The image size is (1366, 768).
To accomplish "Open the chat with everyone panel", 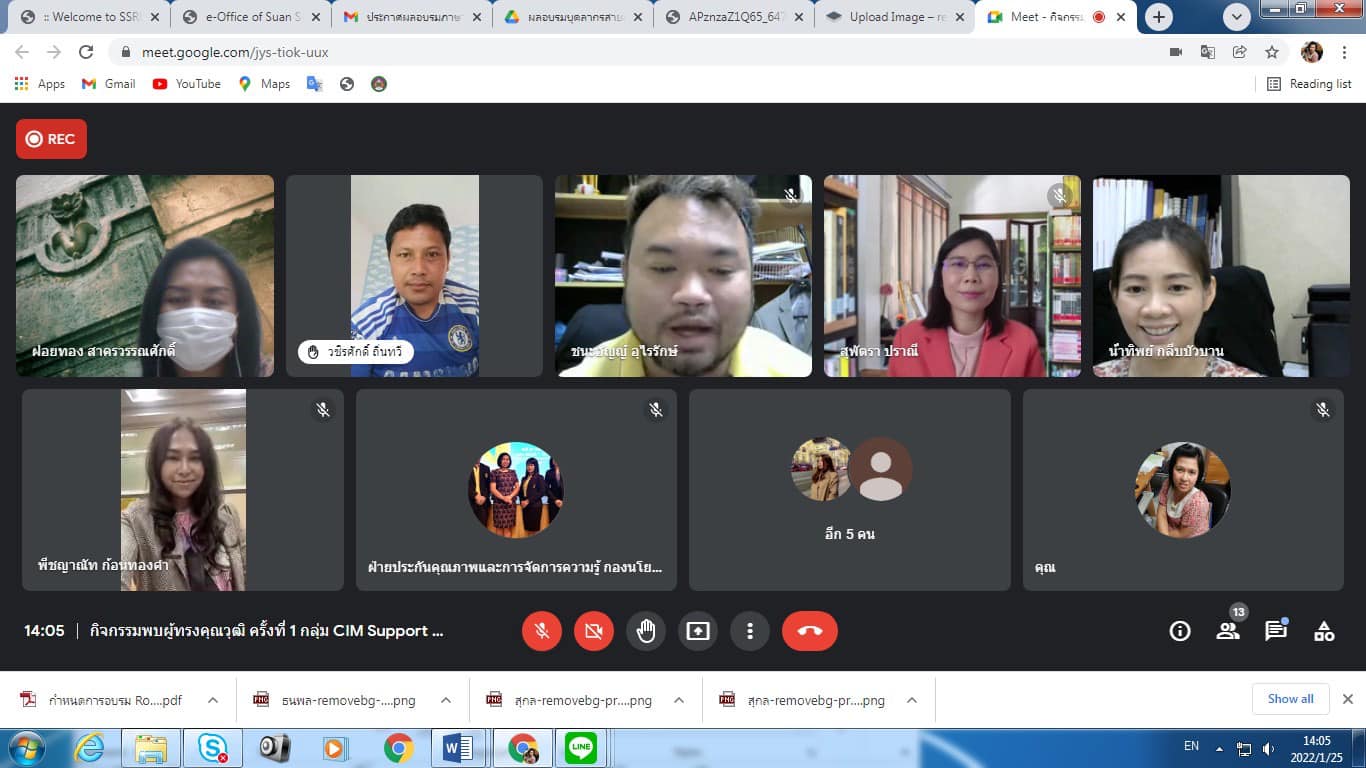I will 1275,631.
